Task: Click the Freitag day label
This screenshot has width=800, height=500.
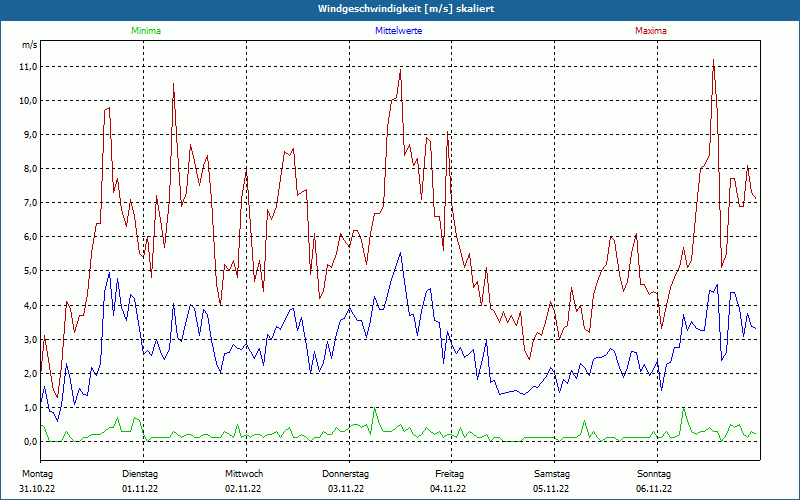Action: click(449, 474)
